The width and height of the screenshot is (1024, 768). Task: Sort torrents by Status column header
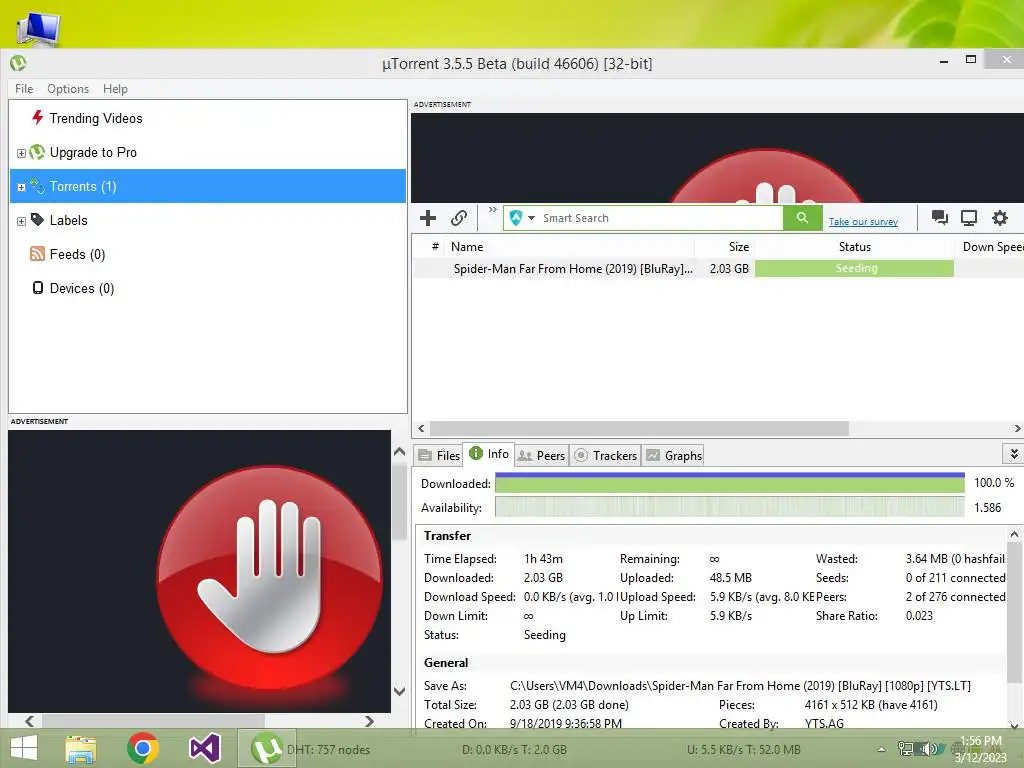[854, 247]
